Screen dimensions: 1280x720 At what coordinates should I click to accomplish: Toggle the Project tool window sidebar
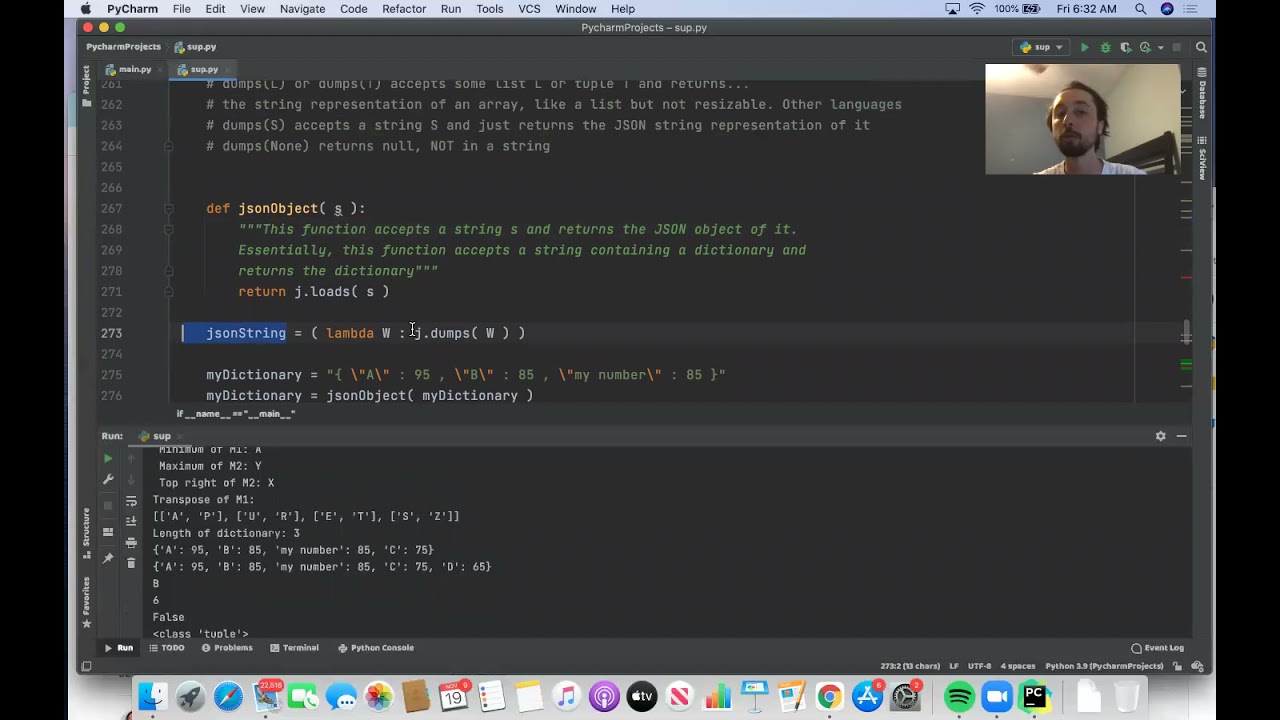(x=87, y=84)
